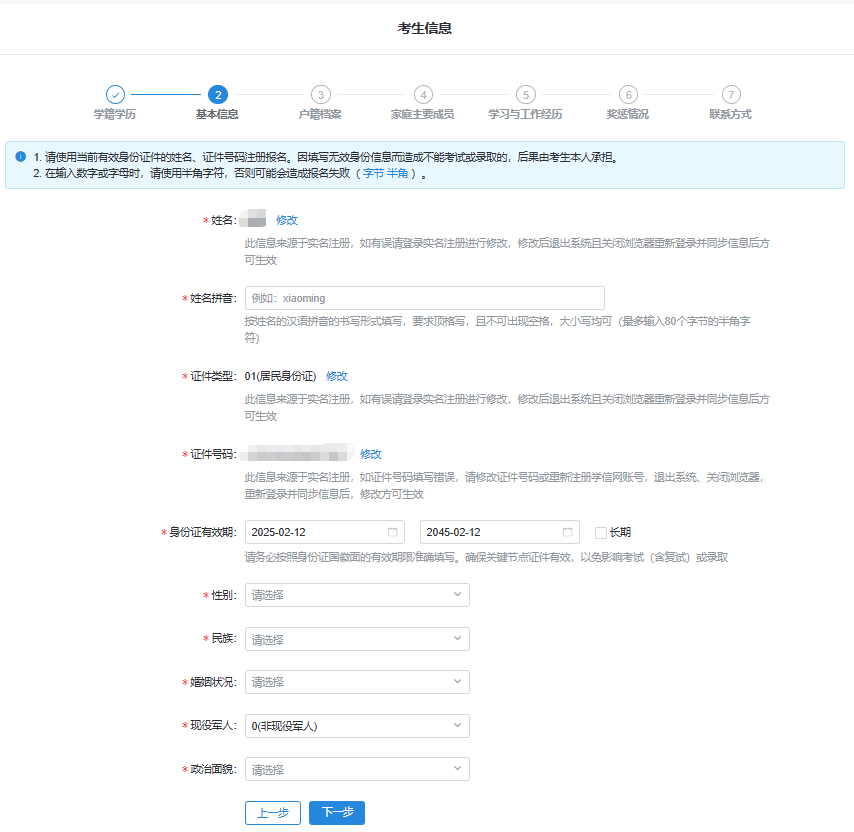Click the 身份证有效期 field label
854x832 pixels.
[x=203, y=532]
